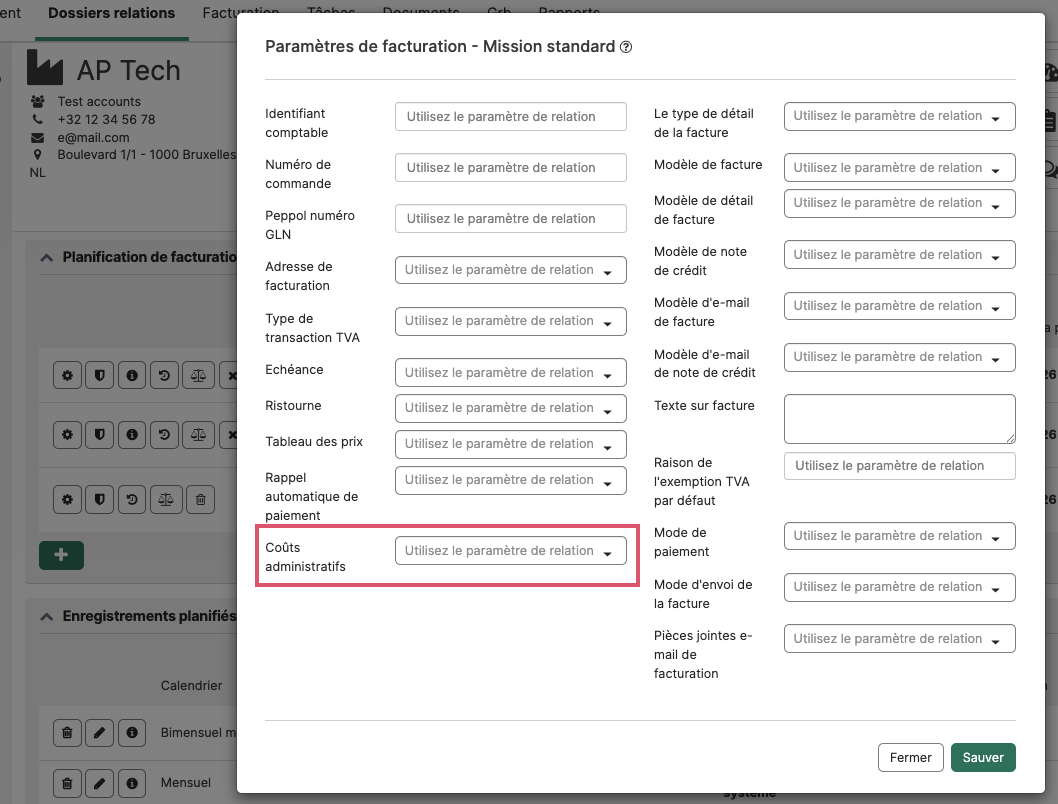The height and width of the screenshot is (804, 1058).
Task: Click the balance scale icon in the planning row containing a trash icon
Action: pos(166,500)
